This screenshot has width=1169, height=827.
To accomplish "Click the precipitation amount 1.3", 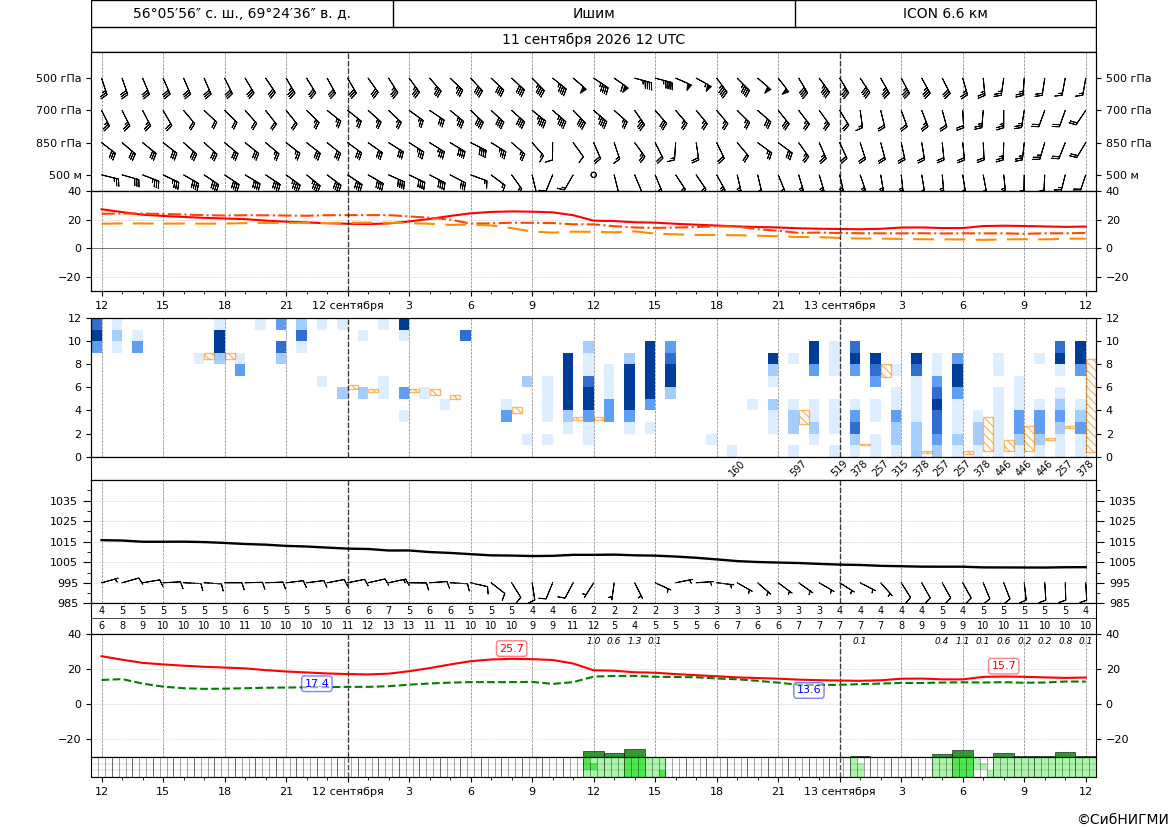I will [634, 641].
